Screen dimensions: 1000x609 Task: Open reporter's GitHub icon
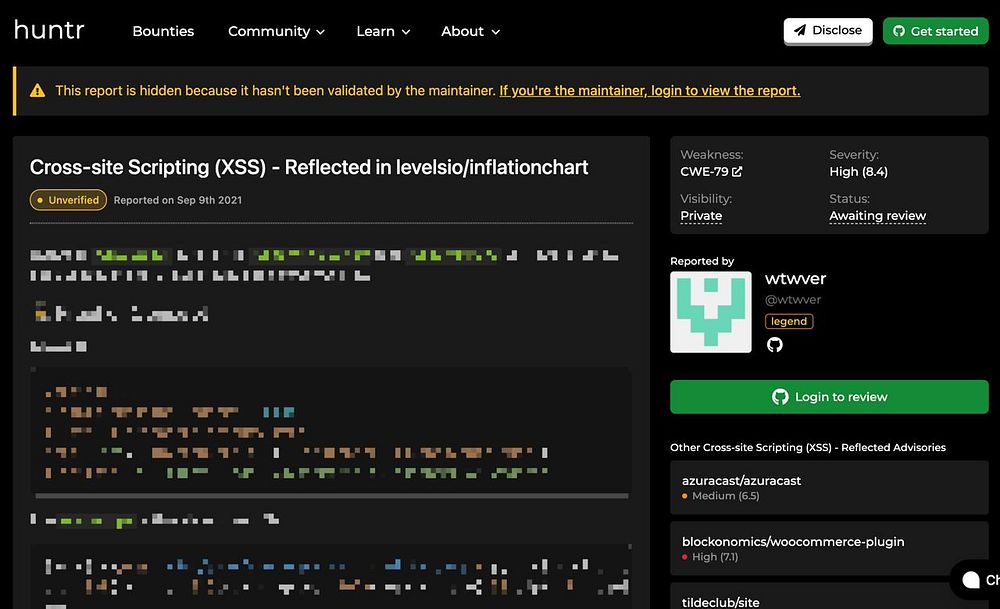coord(774,345)
